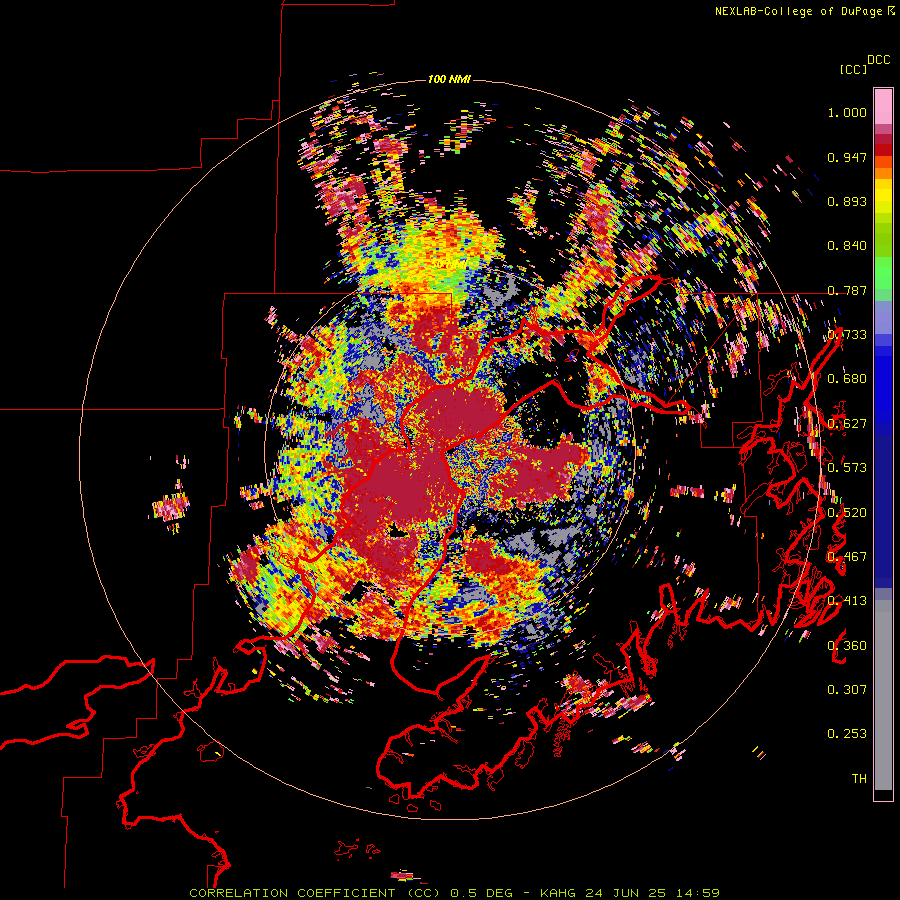The width and height of the screenshot is (900, 900).
Task: Pick the gray lower segment of the color bar
Action: 883,695
